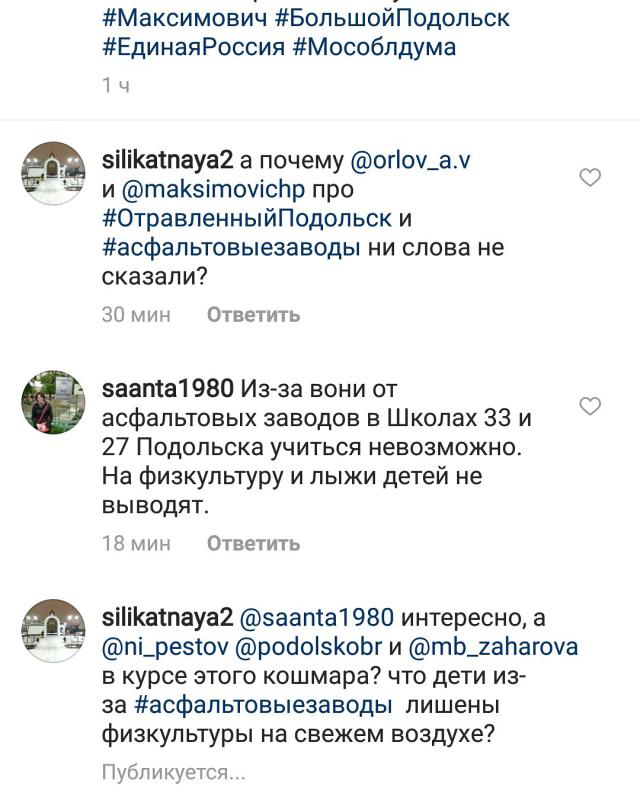Open #асфальтовыезаводы hashtag in first comment
Screen dimensions: 640x800
pyautogui.click(x=231, y=247)
